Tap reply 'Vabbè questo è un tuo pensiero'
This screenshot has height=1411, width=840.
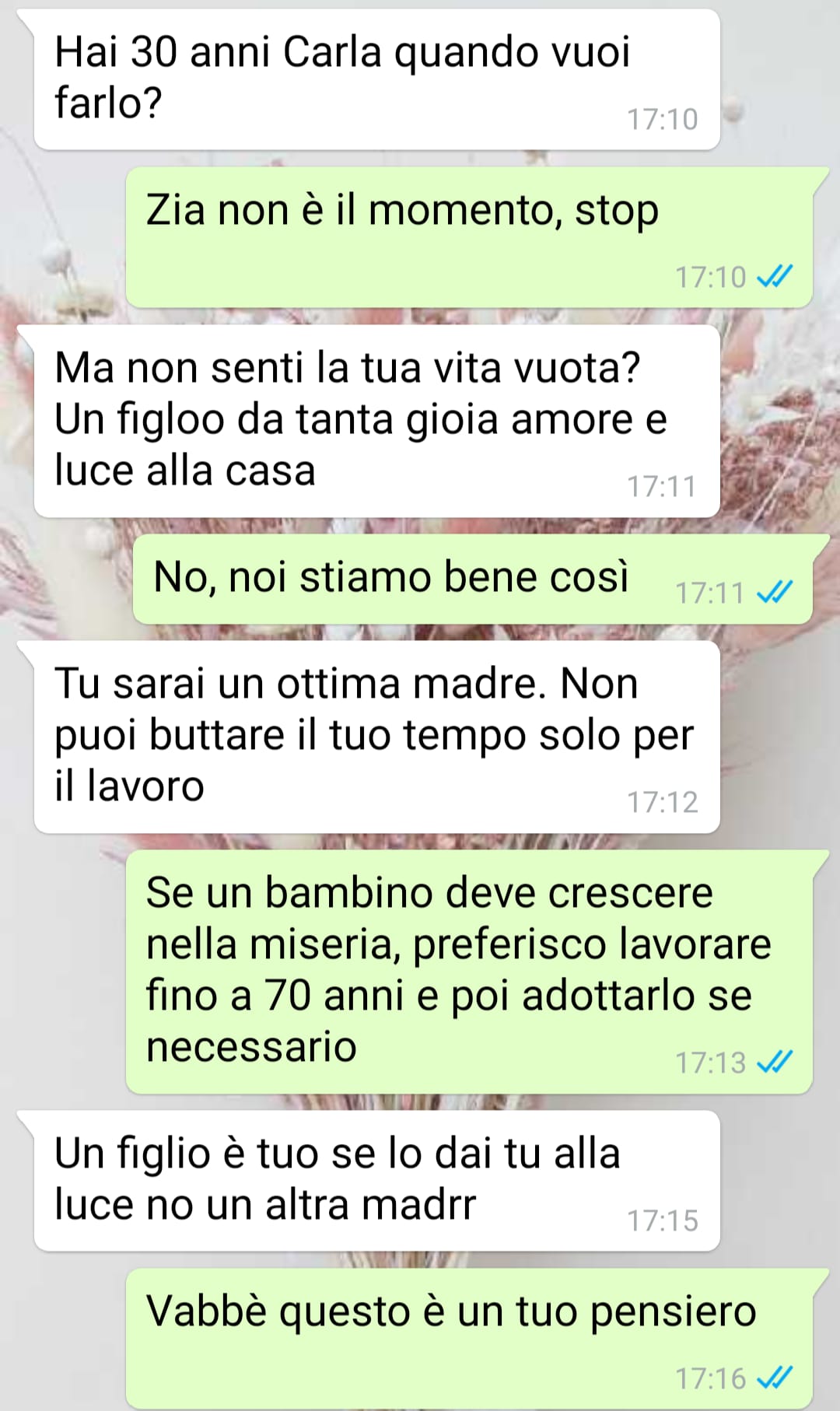tap(470, 1339)
